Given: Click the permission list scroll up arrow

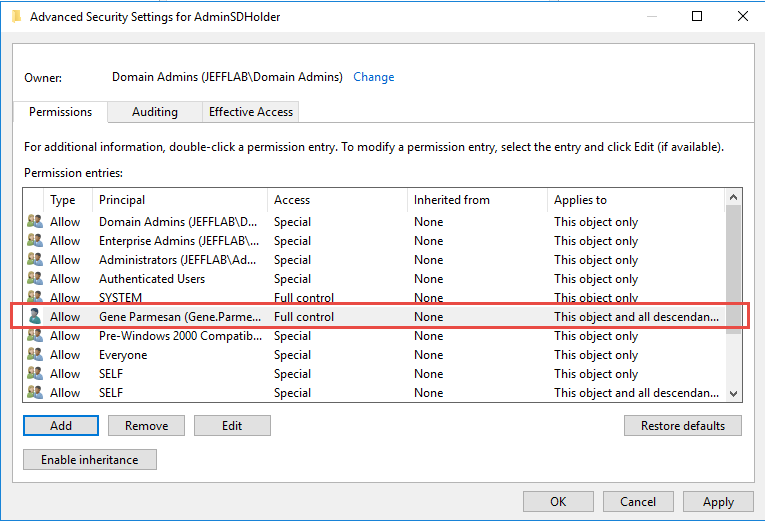Looking at the screenshot, I should click(x=733, y=197).
